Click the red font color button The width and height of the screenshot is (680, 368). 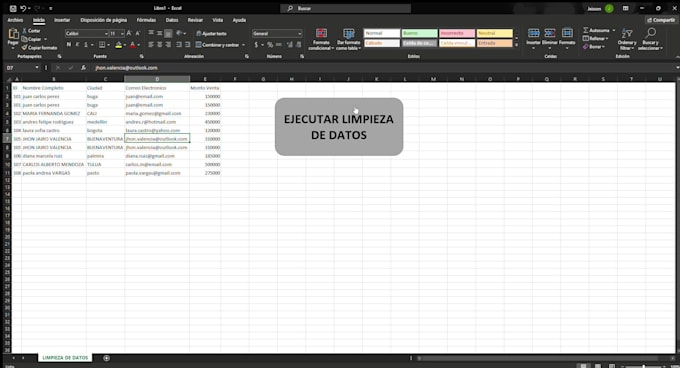click(x=133, y=45)
